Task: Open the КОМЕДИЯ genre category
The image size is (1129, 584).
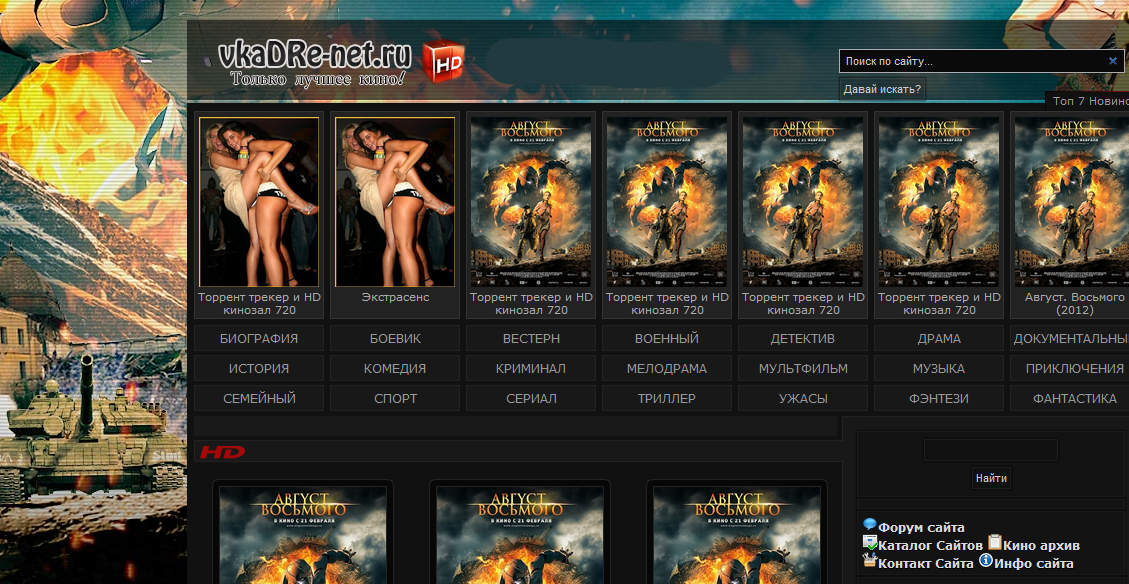Action: click(395, 369)
